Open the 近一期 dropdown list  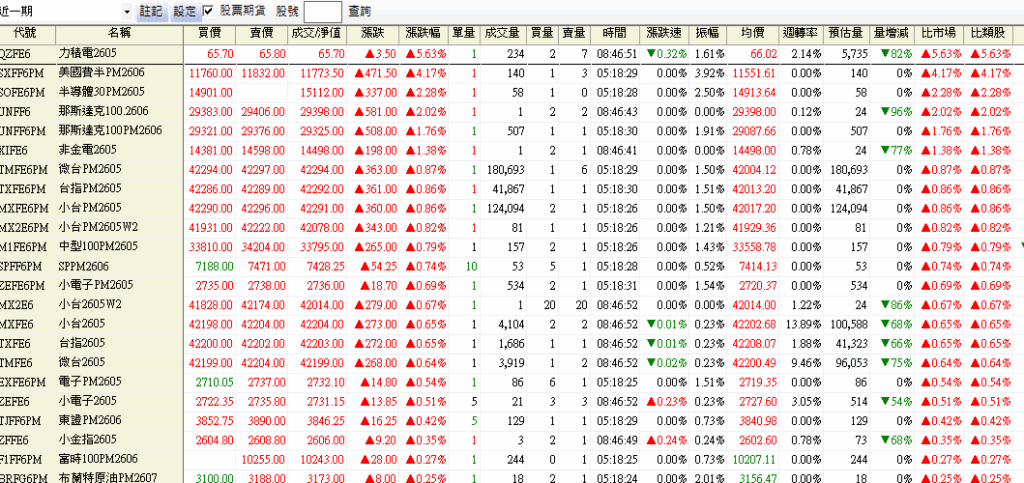point(127,12)
